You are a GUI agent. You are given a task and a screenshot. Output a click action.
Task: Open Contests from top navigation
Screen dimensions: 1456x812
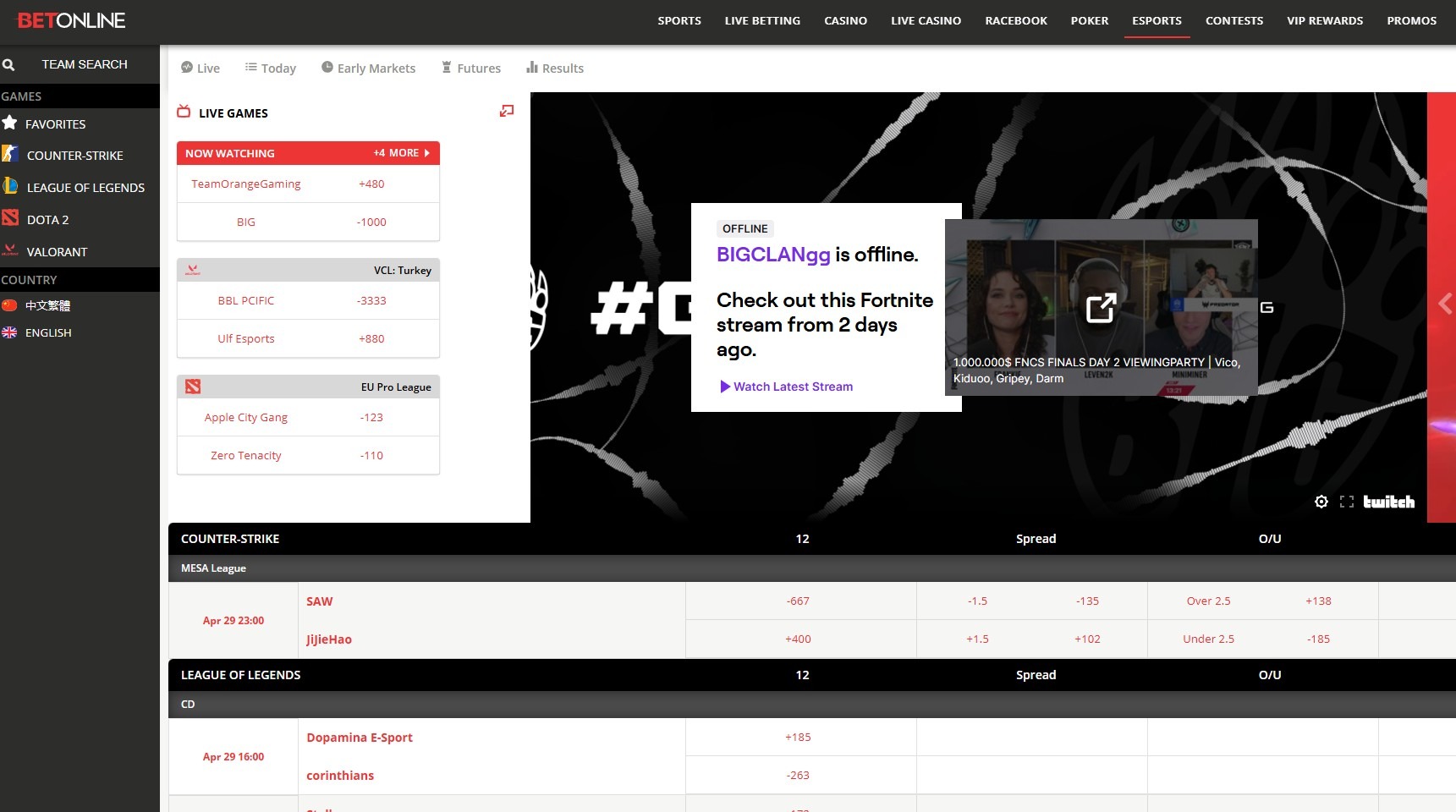pos(1234,21)
